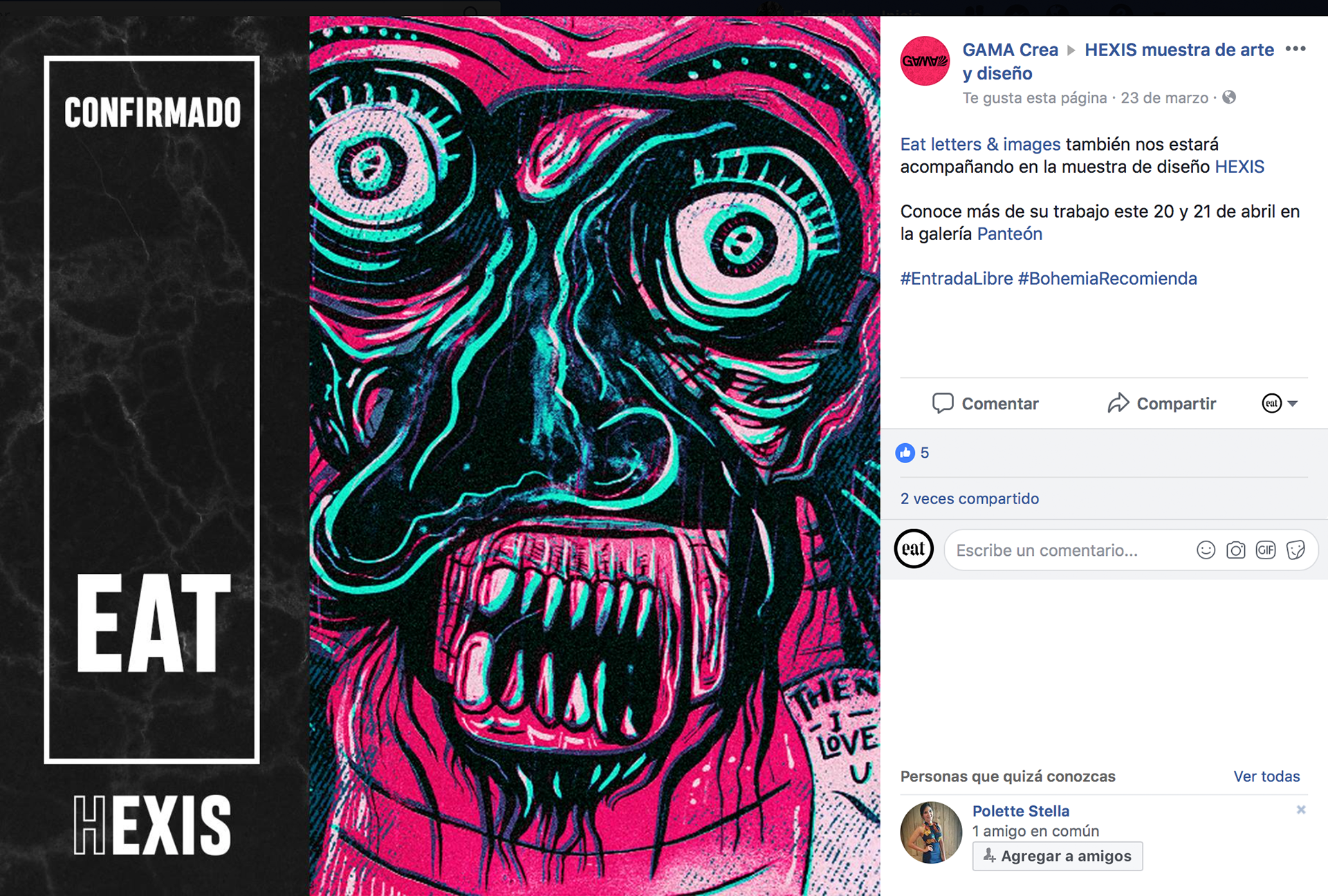
Task: Click the GAMA Crea profile avatar
Action: click(x=925, y=61)
